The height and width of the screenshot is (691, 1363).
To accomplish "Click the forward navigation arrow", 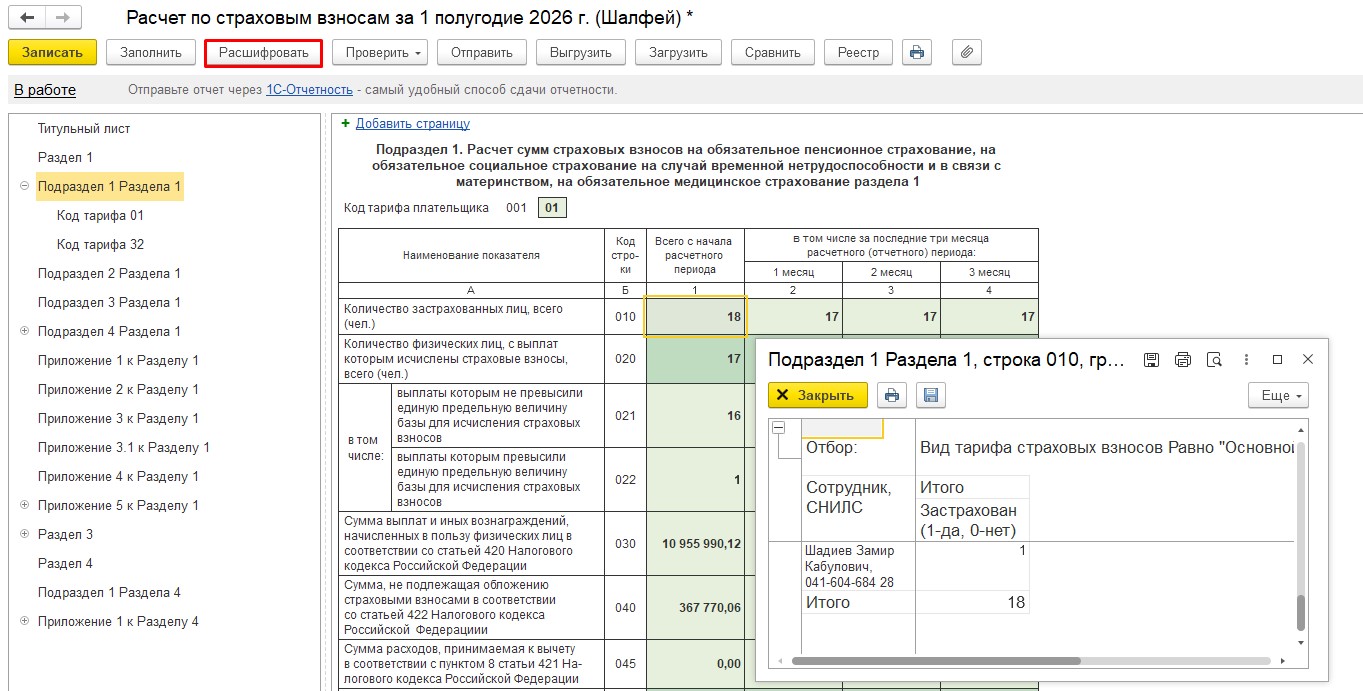I will tap(63, 18).
